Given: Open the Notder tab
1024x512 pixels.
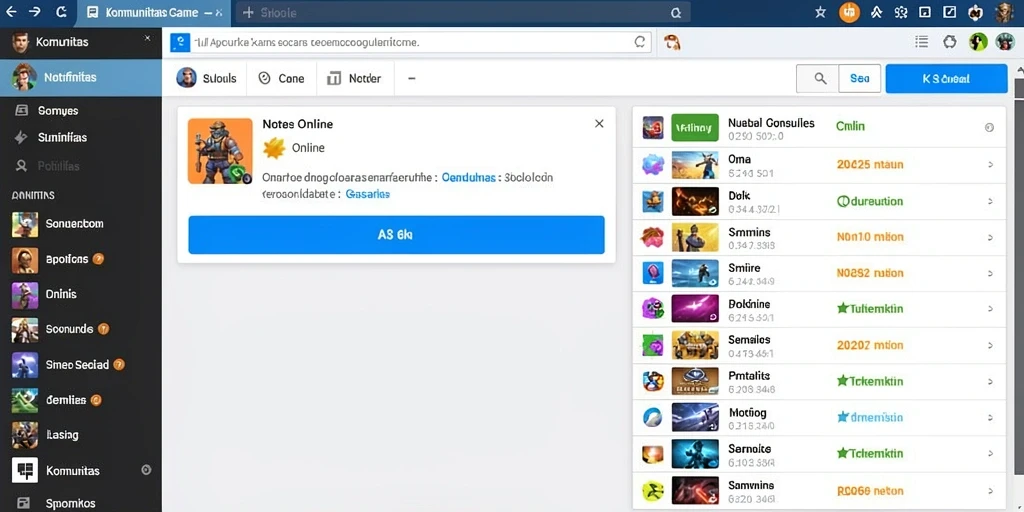Looking at the screenshot, I should tap(353, 78).
